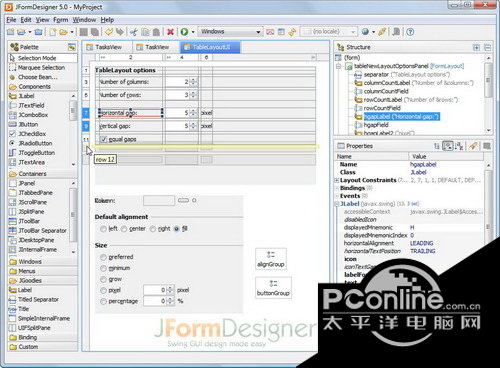Select hgapField in the Structure tree
Image resolution: width=500 pixels, height=368 pixels.
click(376, 125)
